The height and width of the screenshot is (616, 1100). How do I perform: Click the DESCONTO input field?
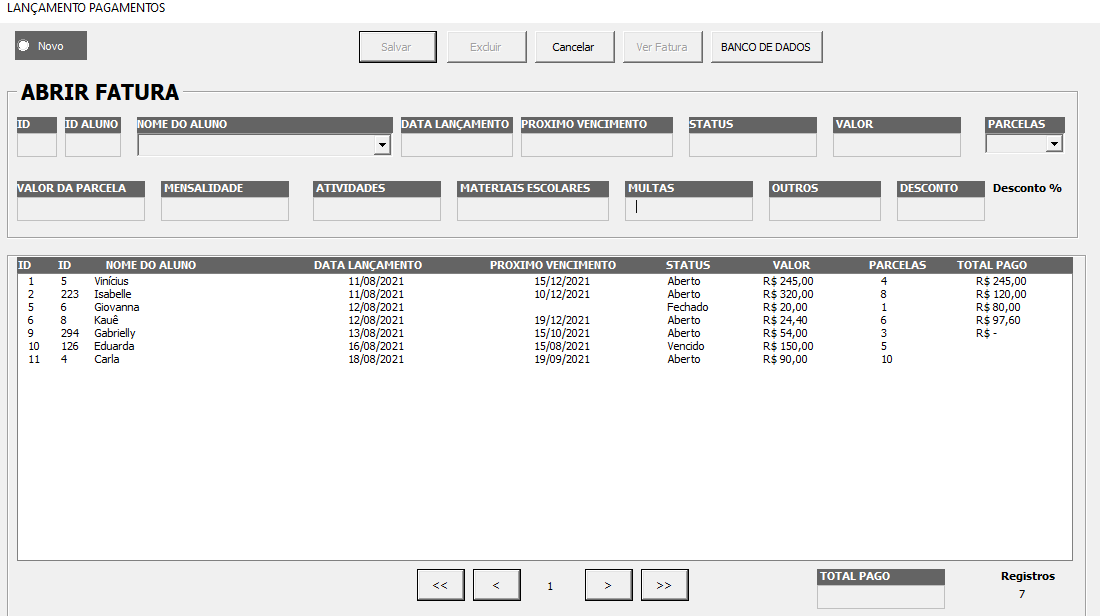click(x=940, y=209)
